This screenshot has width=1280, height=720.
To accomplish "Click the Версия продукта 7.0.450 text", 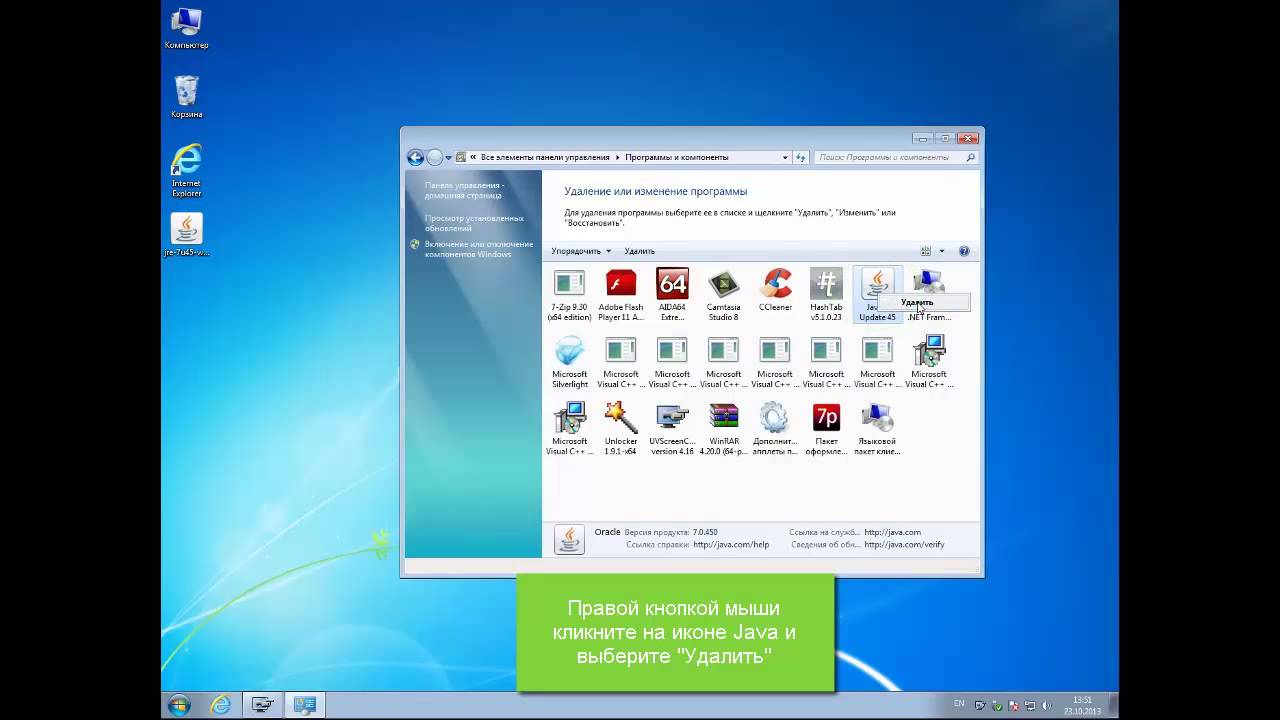I will pos(671,532).
